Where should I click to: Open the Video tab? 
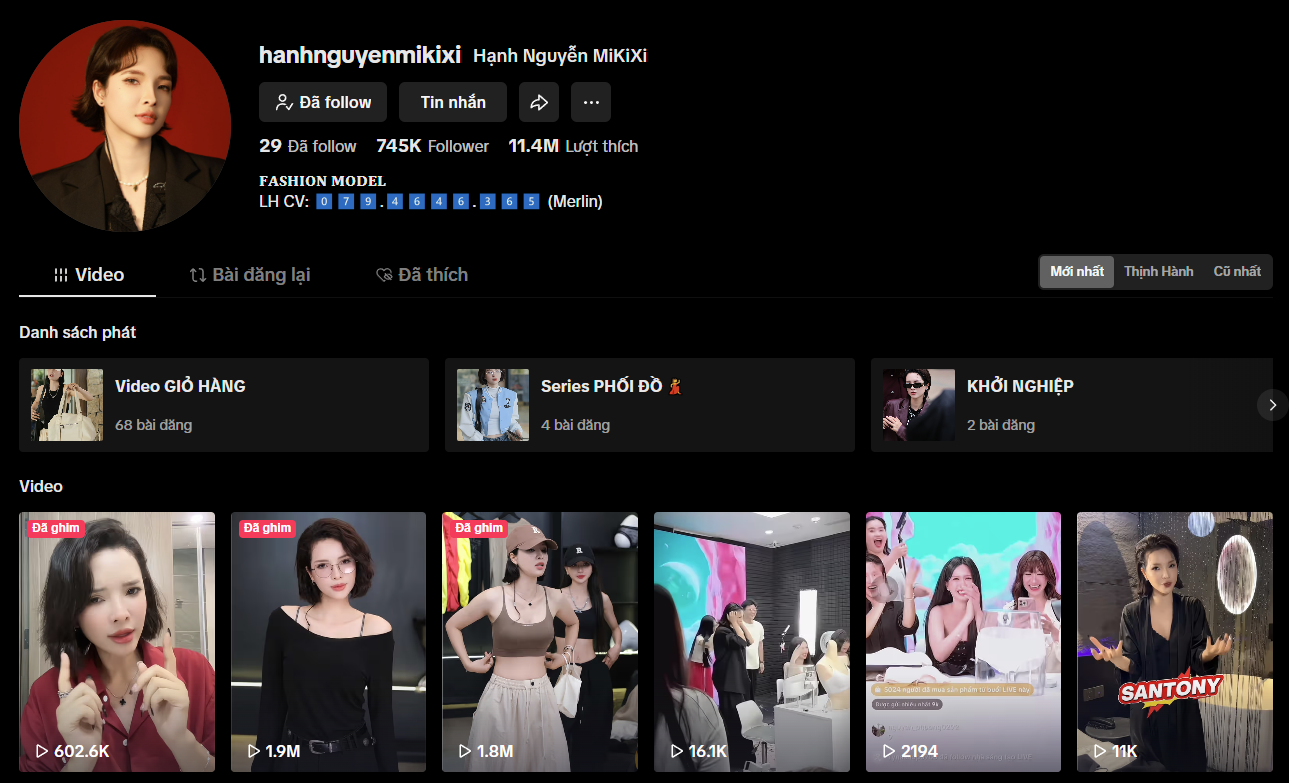[x=88, y=275]
